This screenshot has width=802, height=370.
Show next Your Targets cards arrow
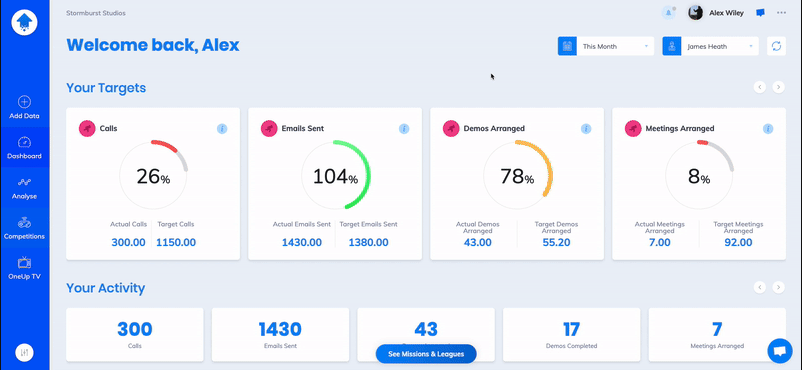coord(778,88)
